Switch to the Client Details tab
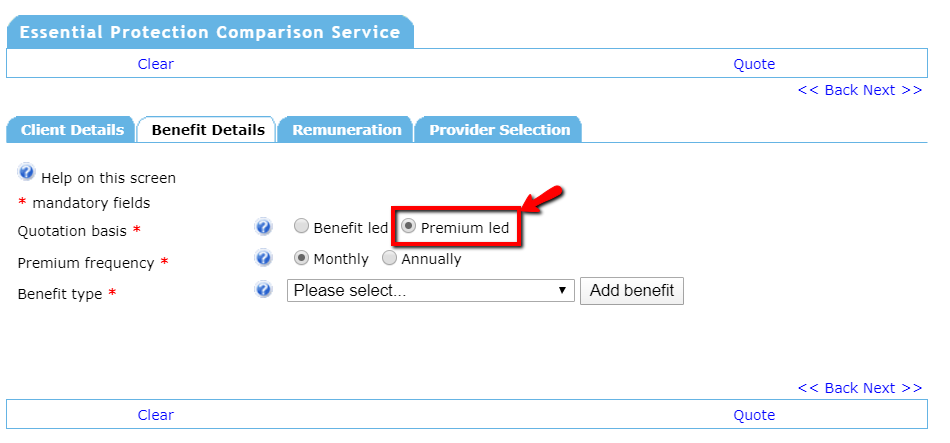The image size is (950, 443). click(x=72, y=130)
